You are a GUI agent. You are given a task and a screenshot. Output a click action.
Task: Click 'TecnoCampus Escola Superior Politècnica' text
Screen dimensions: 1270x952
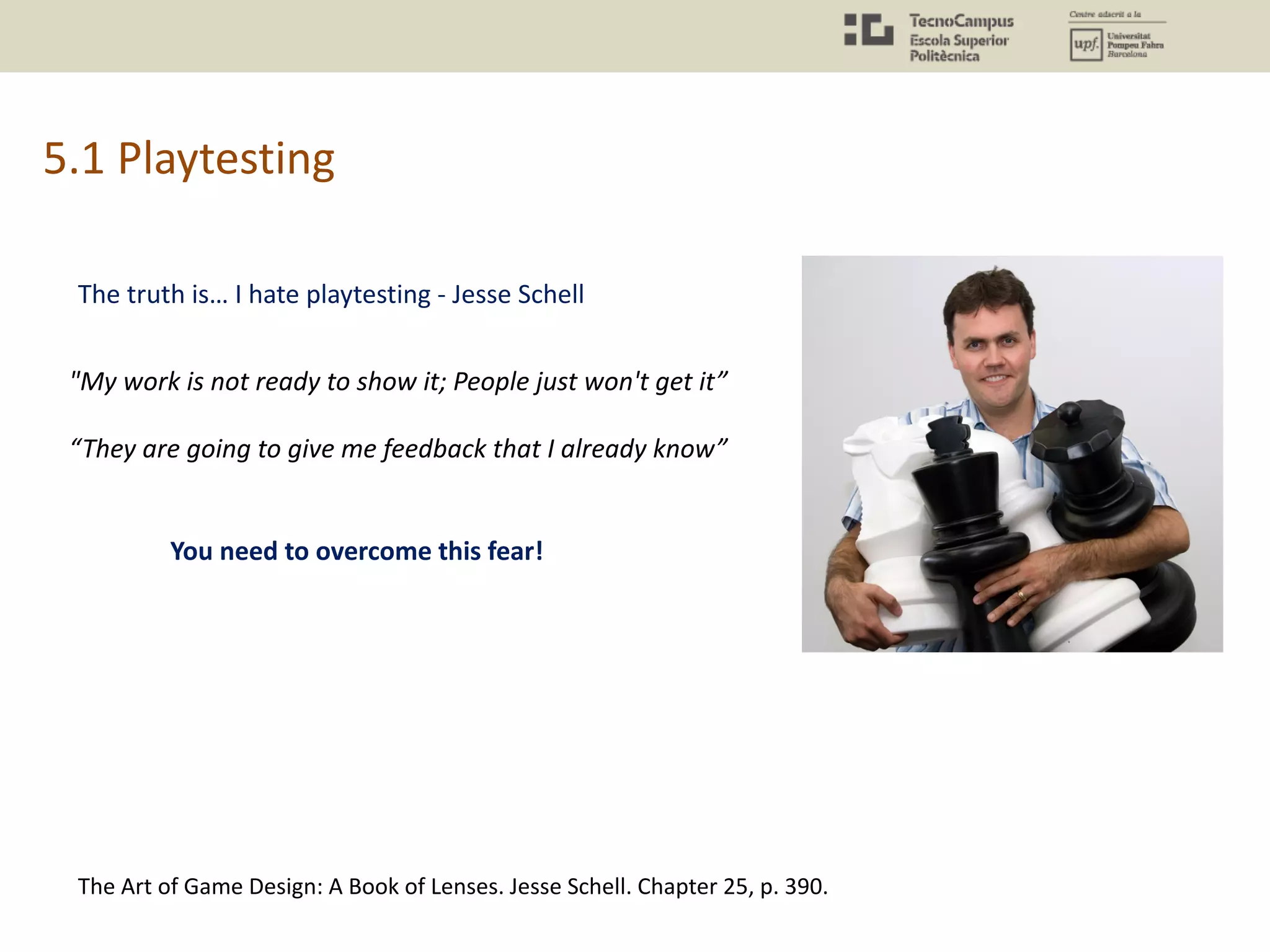(961, 38)
